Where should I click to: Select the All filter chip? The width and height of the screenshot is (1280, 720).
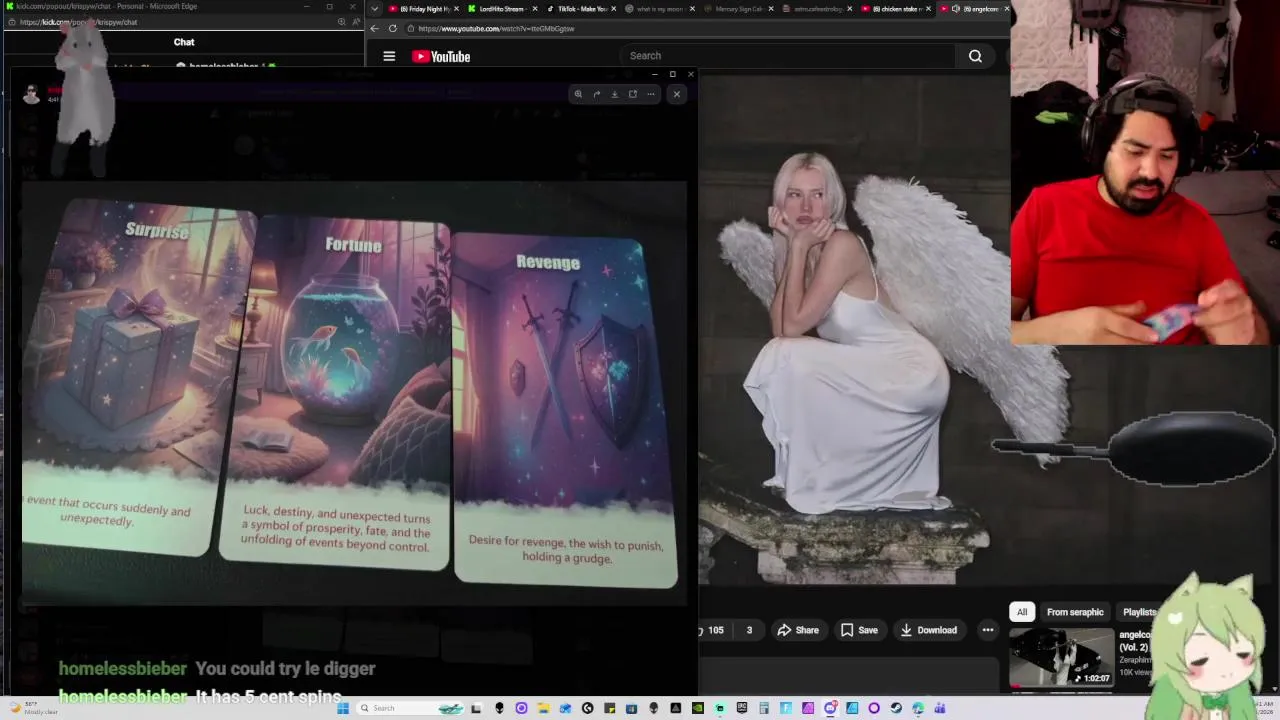[x=1022, y=612]
